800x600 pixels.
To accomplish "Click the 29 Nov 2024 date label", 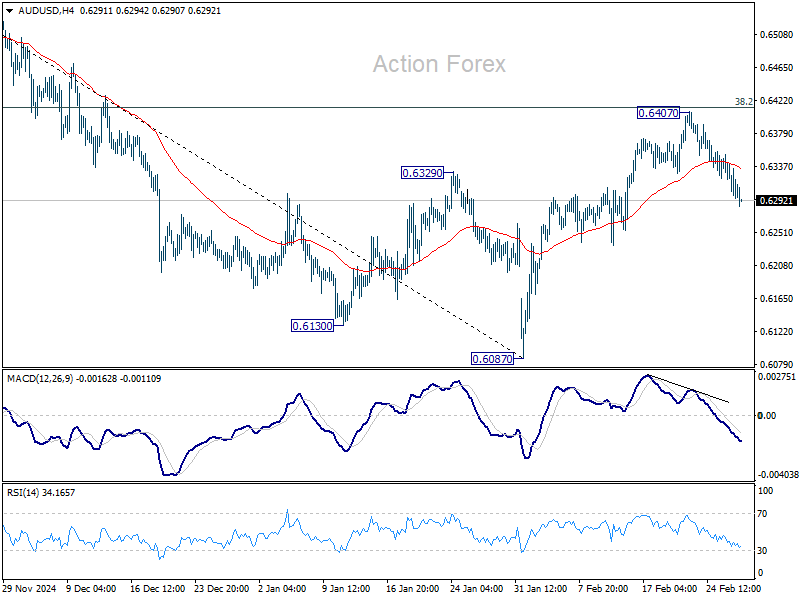I will pos(30,588).
